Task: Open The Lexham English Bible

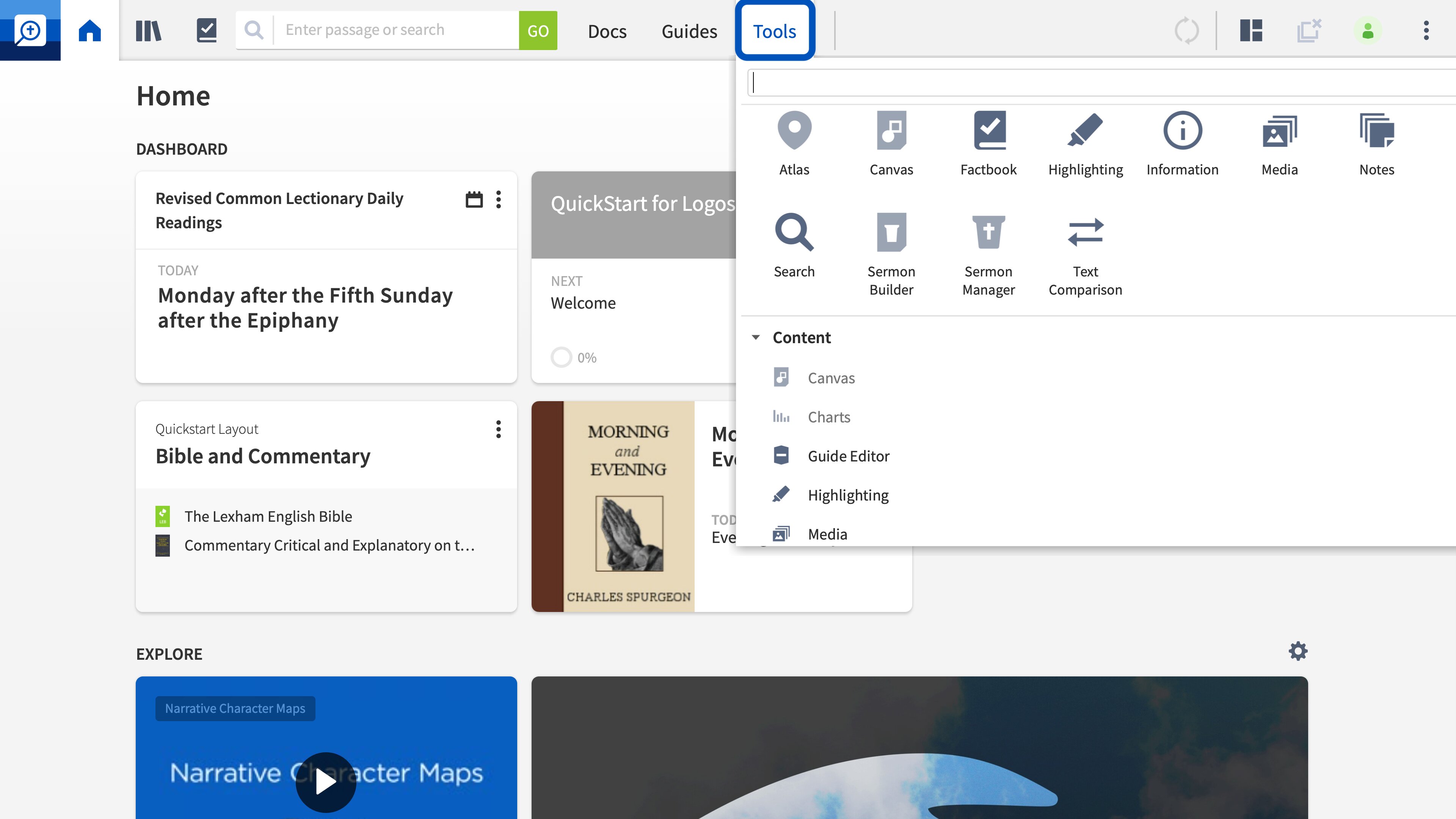Action: (x=268, y=516)
